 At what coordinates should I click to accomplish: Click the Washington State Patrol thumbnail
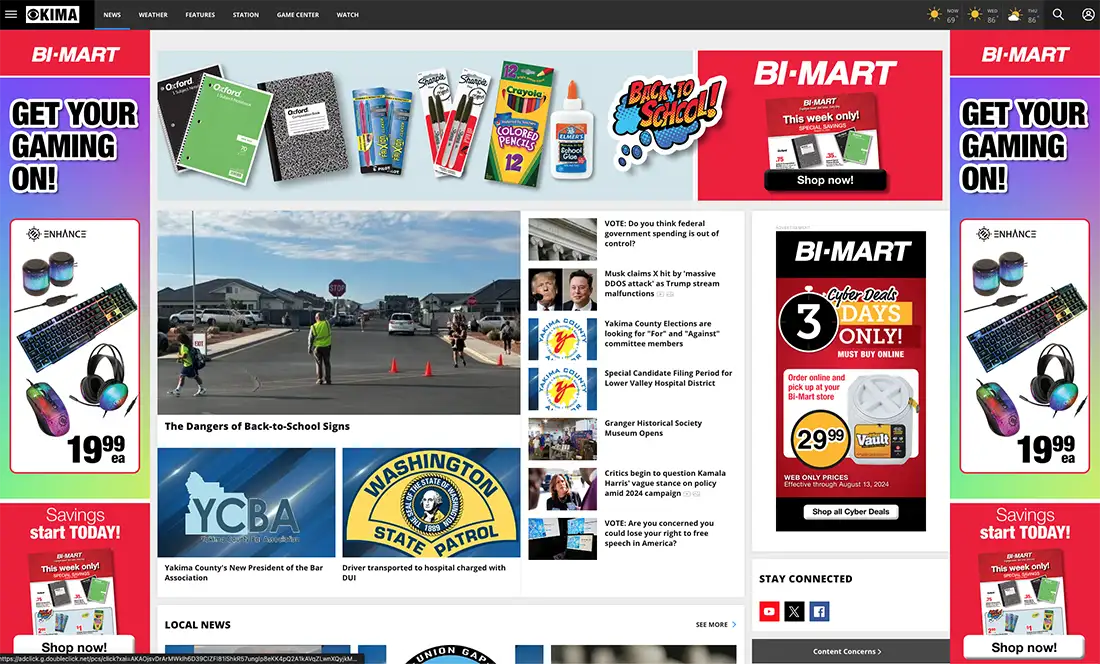pos(431,503)
